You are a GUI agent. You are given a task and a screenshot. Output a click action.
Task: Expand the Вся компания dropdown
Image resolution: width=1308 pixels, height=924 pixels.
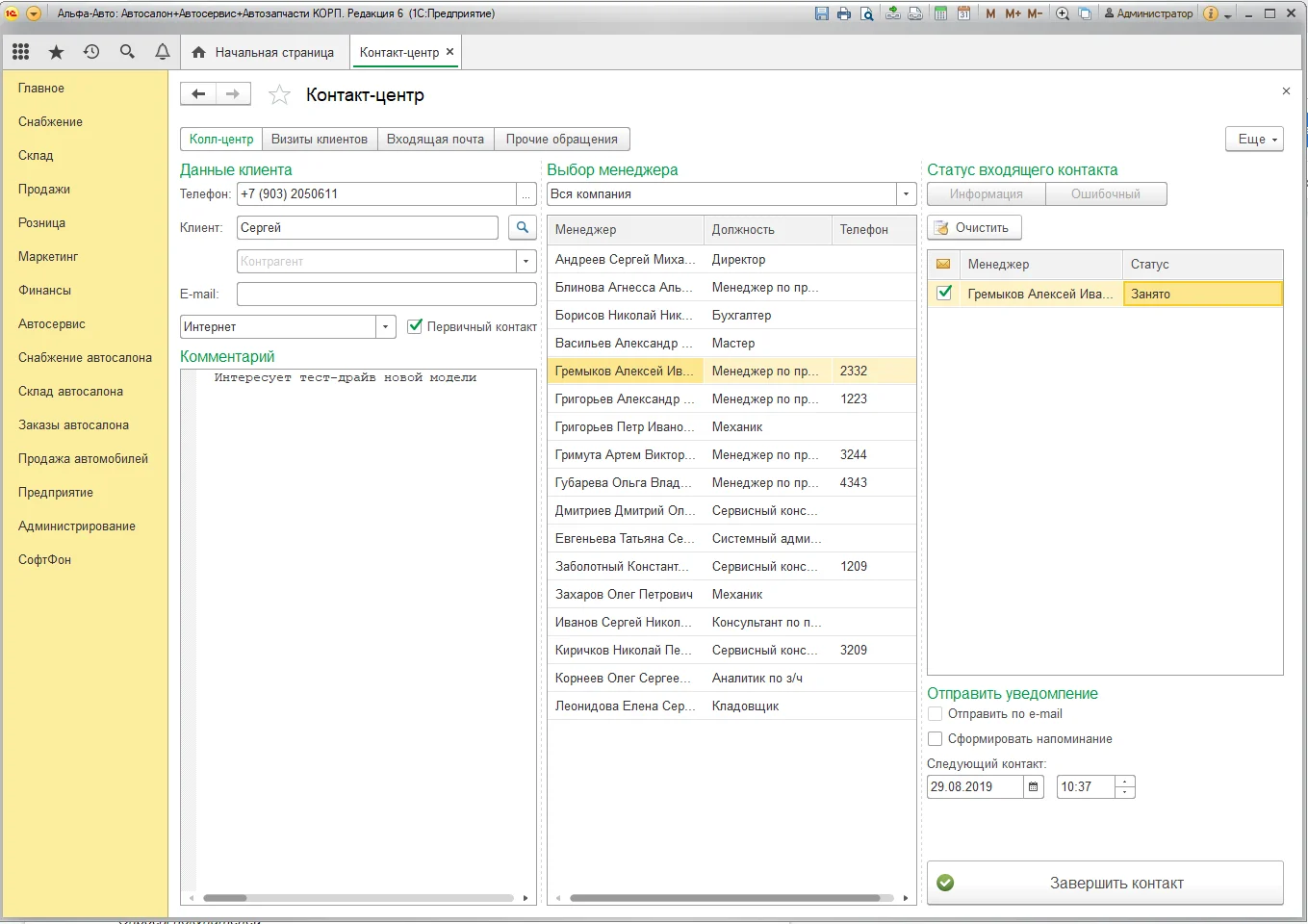pos(906,194)
